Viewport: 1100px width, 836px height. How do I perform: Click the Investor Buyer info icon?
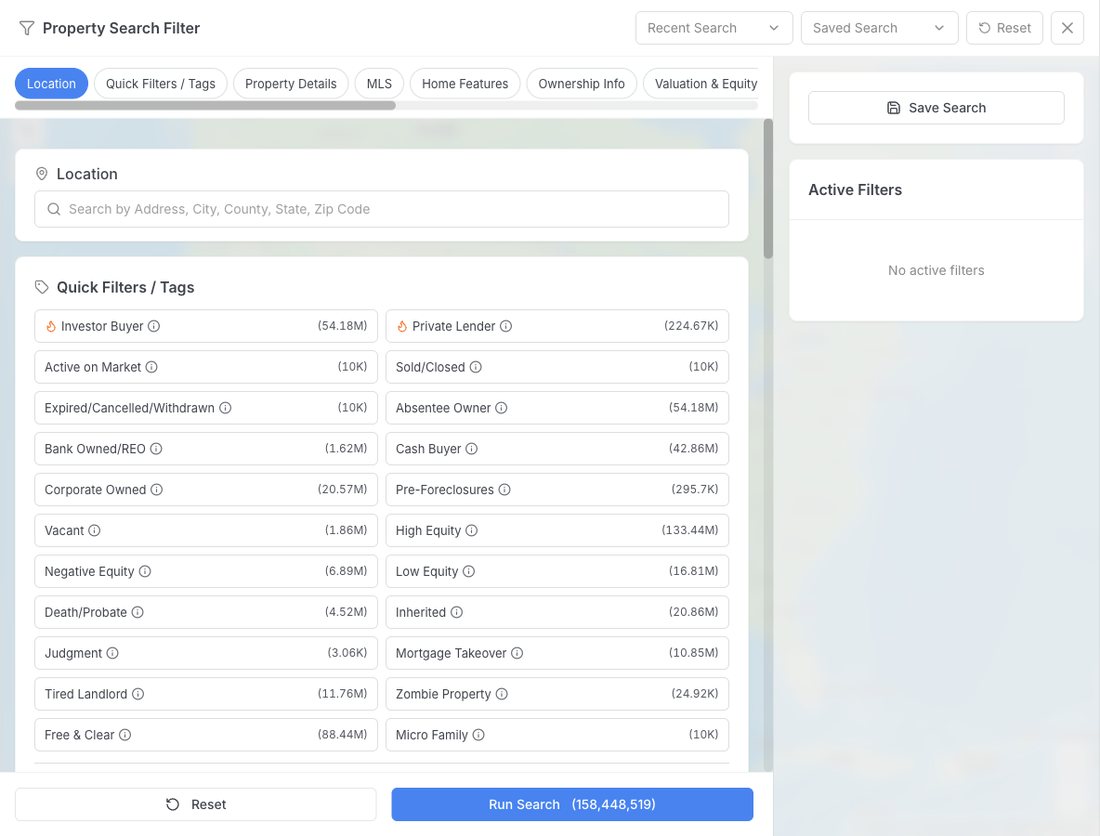[x=154, y=326]
